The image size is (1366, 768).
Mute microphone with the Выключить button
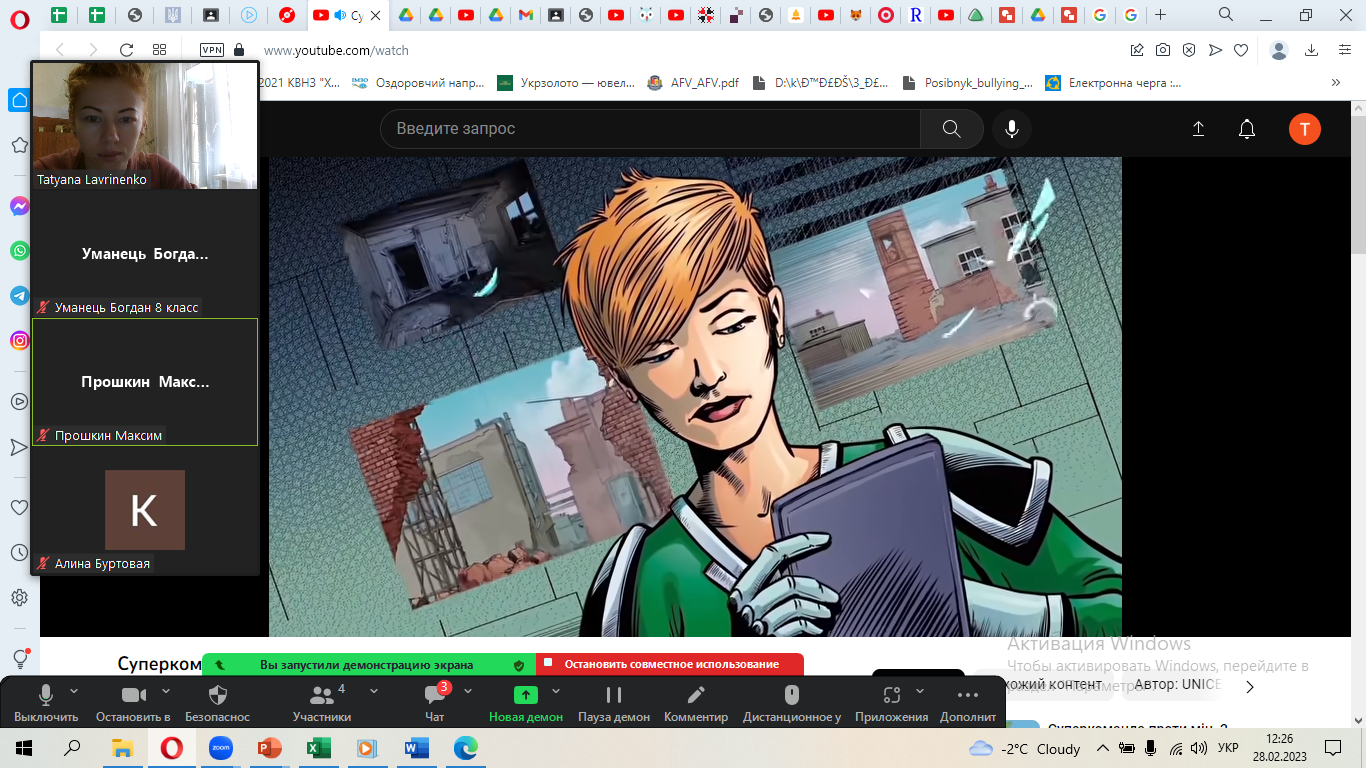pos(46,704)
